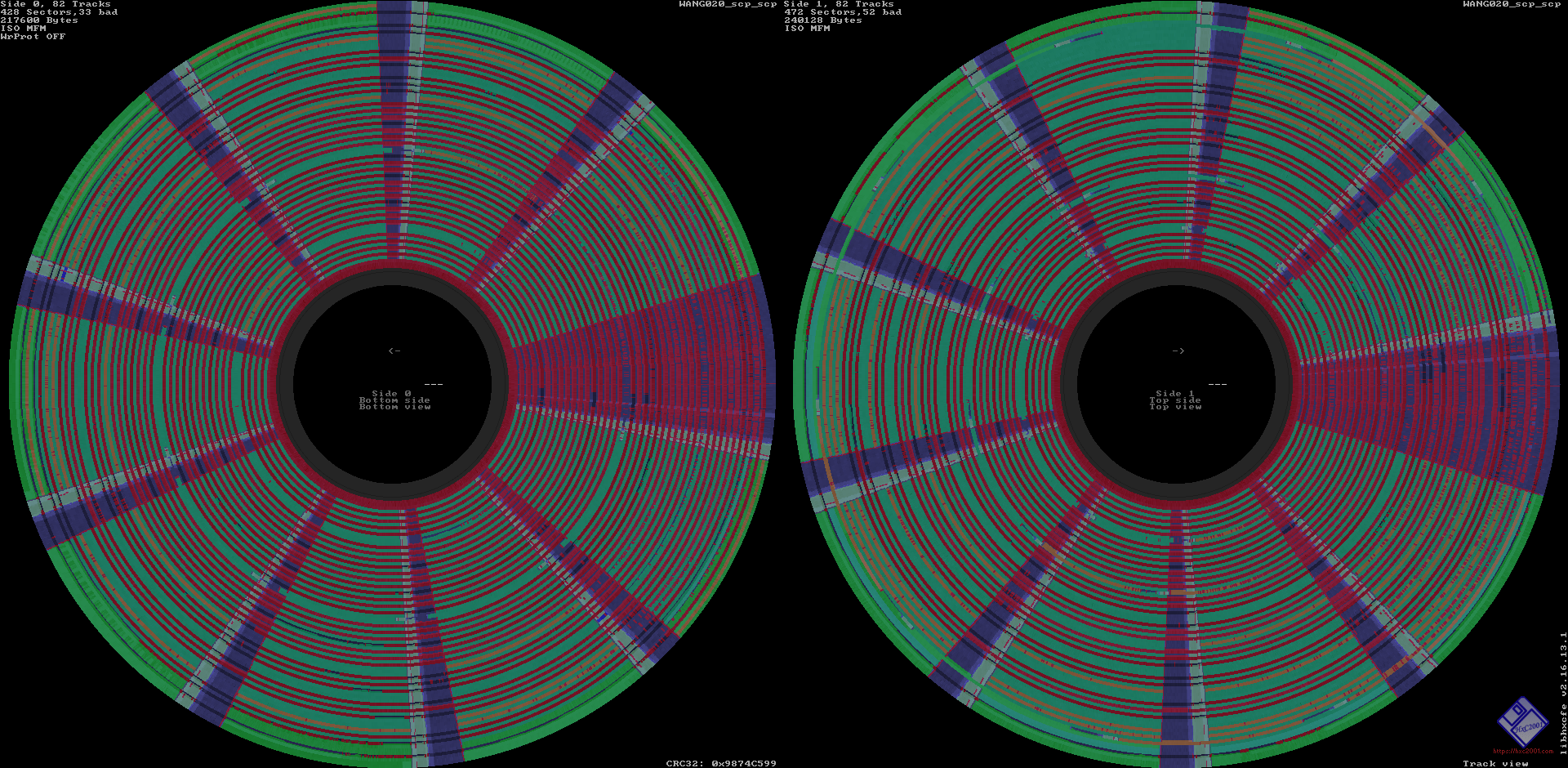The image size is (1568, 768).
Task: Click the '240128 Bytes' text
Action: click(x=823, y=20)
